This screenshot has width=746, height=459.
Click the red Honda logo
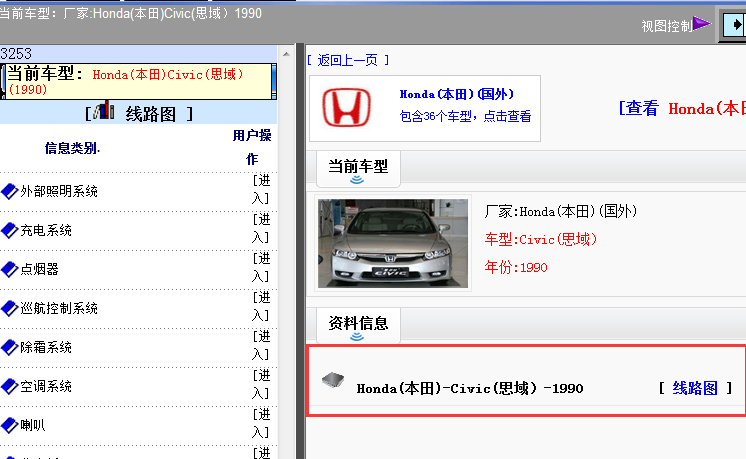tap(346, 107)
